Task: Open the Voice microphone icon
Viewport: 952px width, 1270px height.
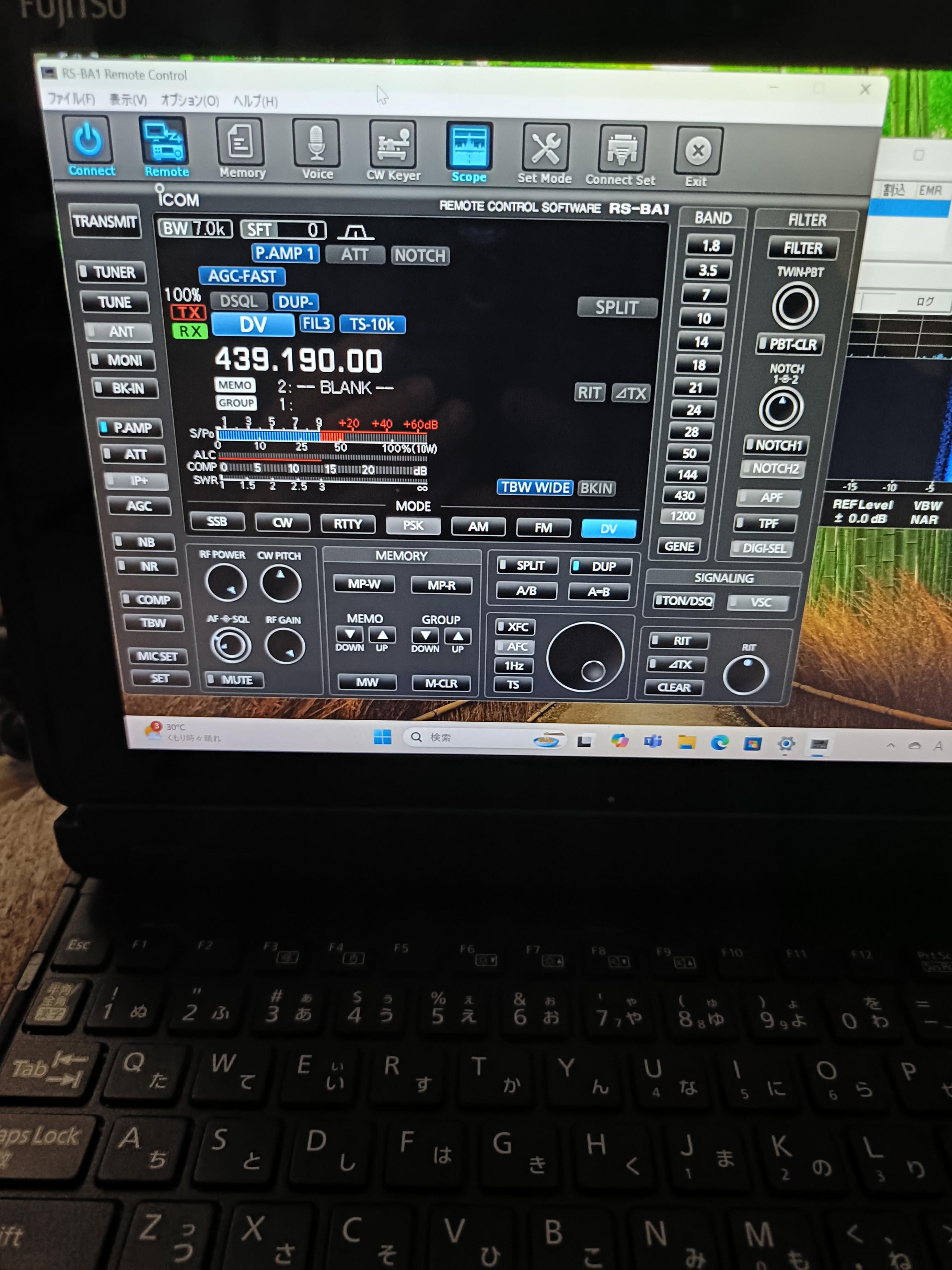Action: point(316,144)
